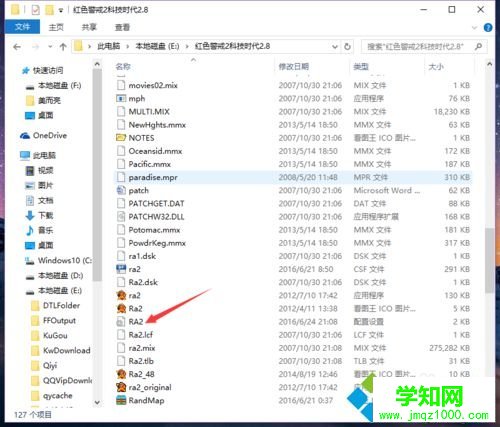Select the ra2_original application icon
Viewport: 500px width, 427px height.
[121, 387]
